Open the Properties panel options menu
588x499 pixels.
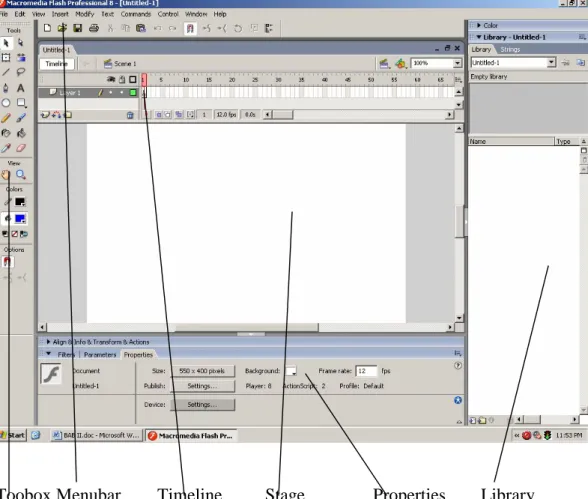(458, 353)
